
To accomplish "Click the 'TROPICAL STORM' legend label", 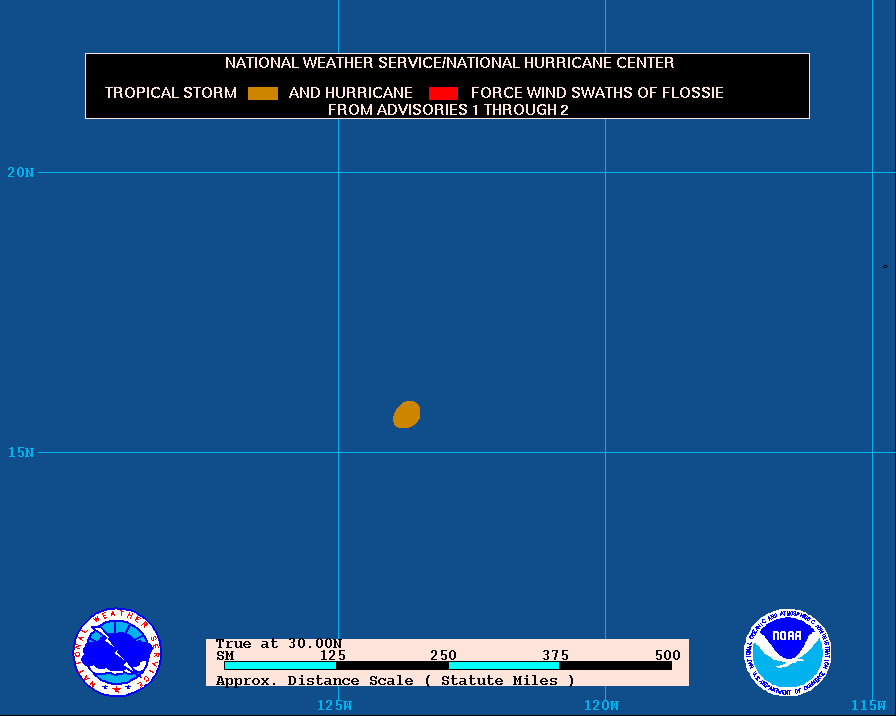I will pos(171,93).
